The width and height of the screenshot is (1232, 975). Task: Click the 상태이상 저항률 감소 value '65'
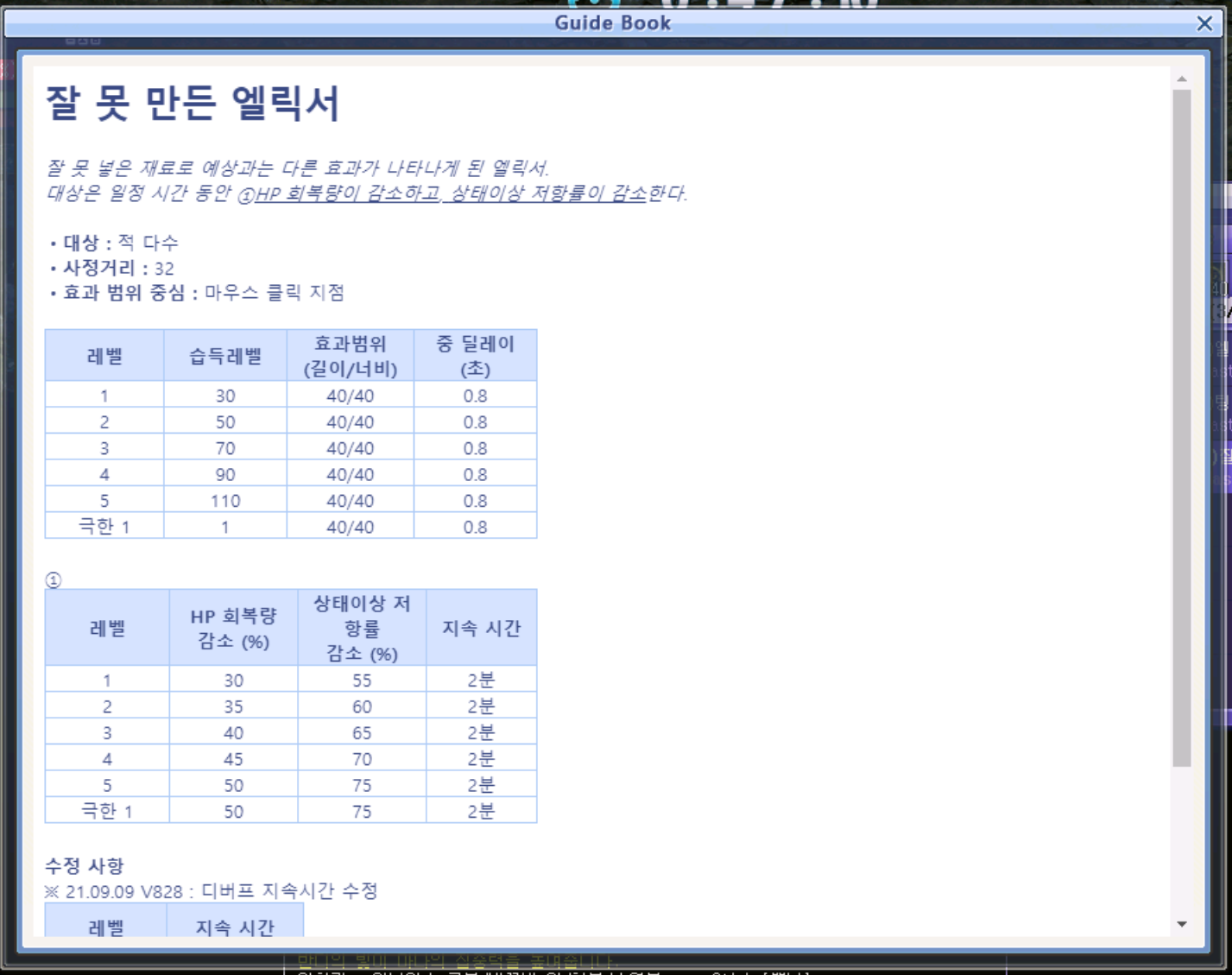pyautogui.click(x=362, y=733)
